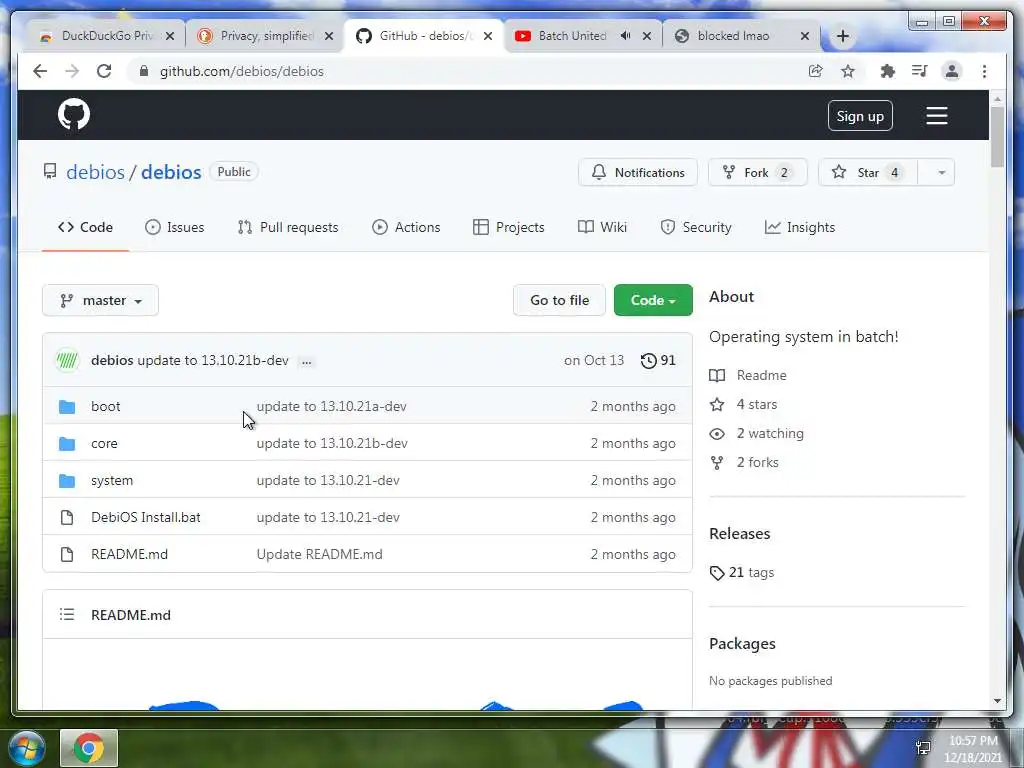Click the browser forward arrow
The width and height of the screenshot is (1024, 768).
tap(72, 71)
